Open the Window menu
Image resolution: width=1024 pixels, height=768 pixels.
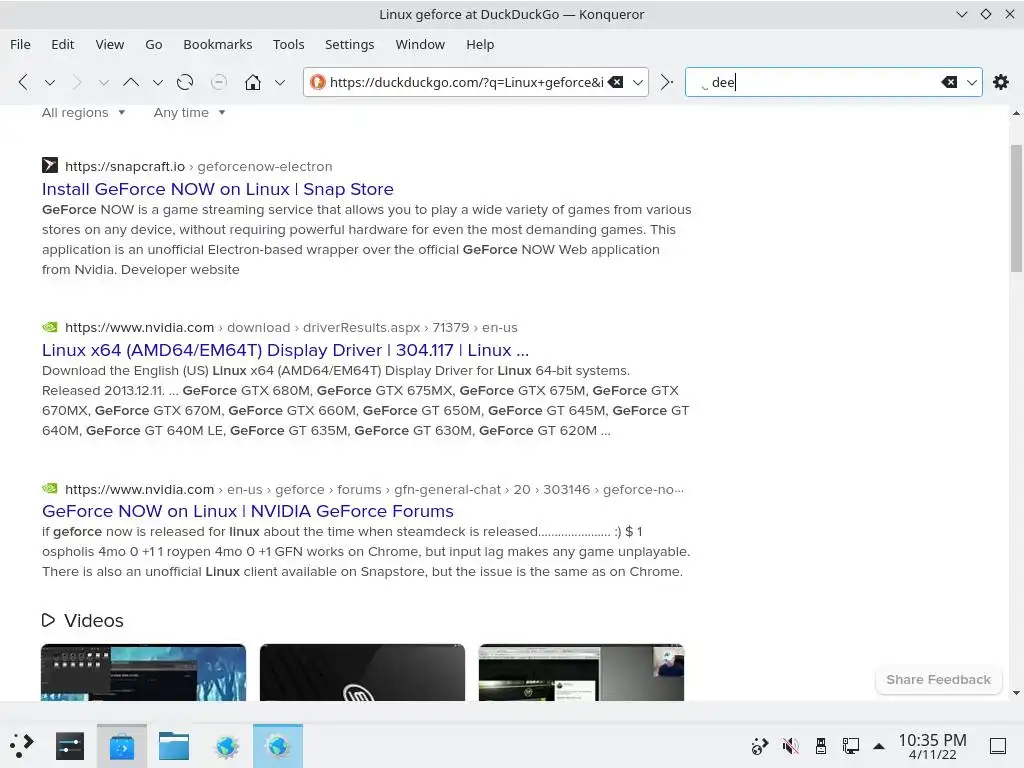(420, 44)
